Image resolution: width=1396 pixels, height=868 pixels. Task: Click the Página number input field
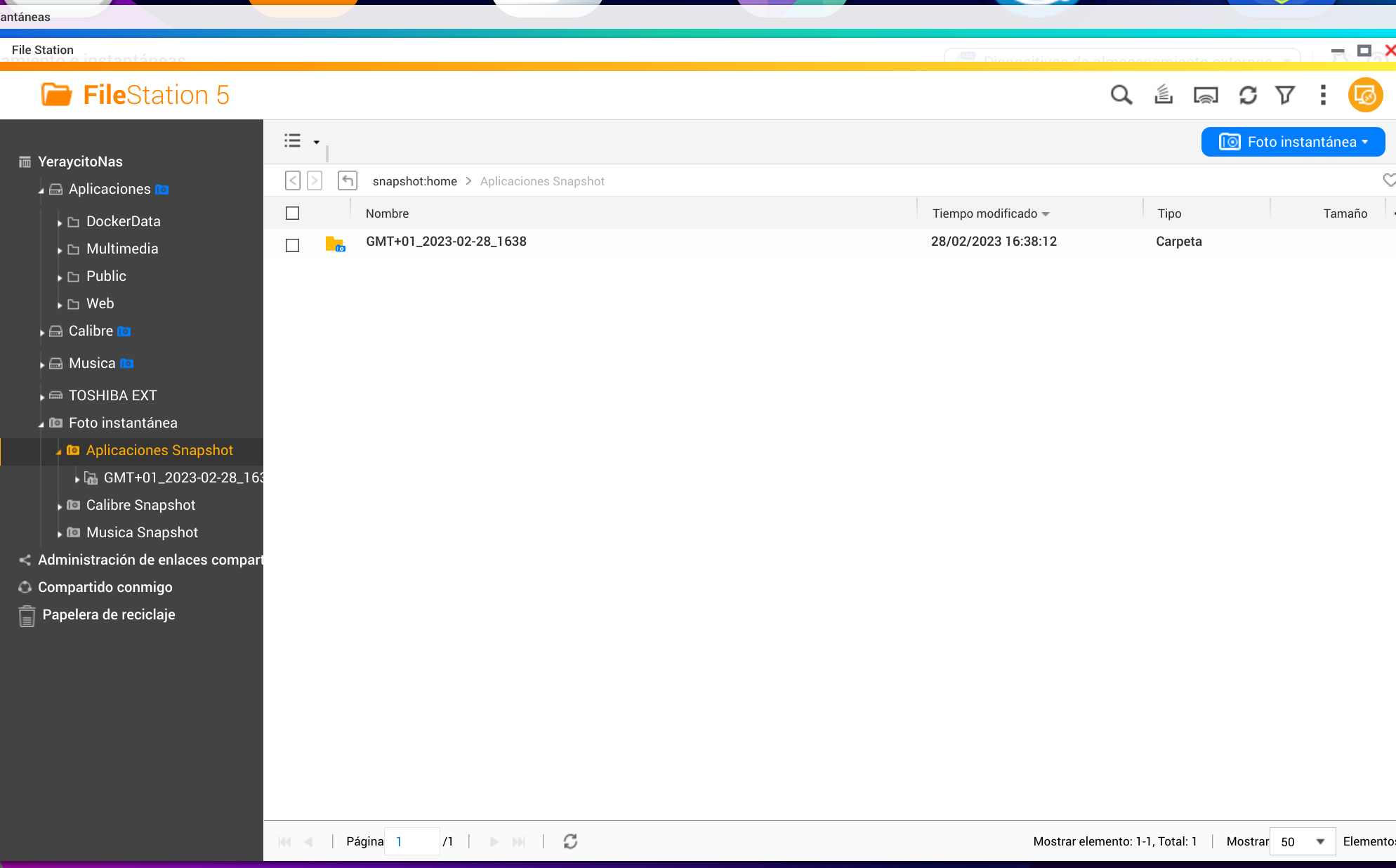[x=412, y=841]
